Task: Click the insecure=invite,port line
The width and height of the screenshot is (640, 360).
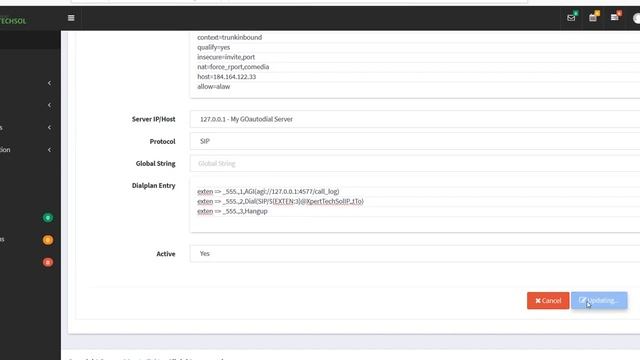Action: (x=226, y=57)
